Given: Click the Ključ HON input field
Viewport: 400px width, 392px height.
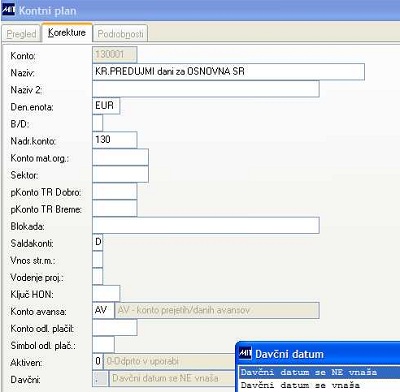Looking at the screenshot, I should pyautogui.click(x=106, y=293).
